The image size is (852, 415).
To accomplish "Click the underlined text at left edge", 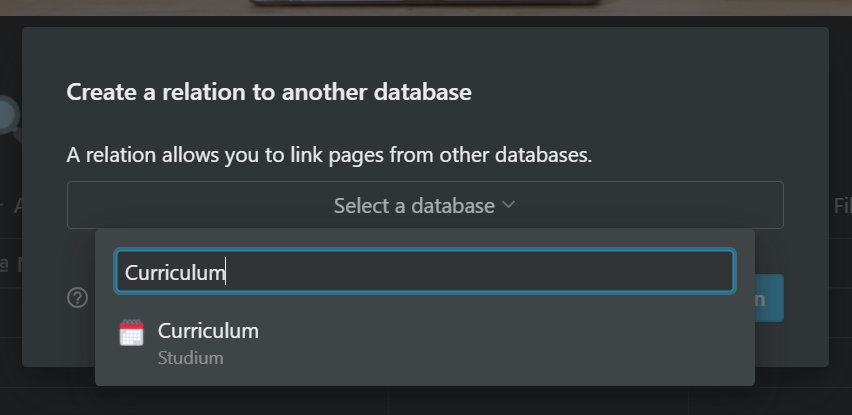I will [x=4, y=264].
